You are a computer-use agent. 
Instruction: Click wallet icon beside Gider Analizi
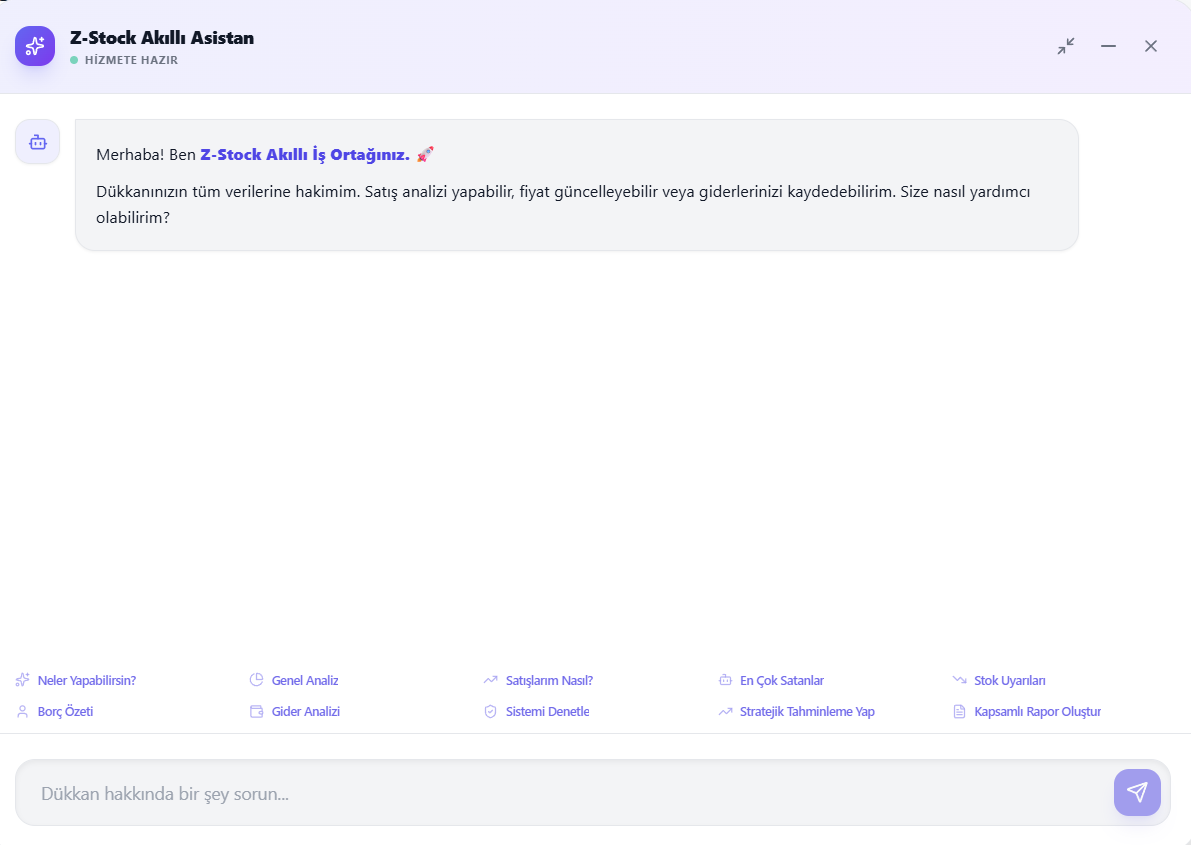click(256, 711)
